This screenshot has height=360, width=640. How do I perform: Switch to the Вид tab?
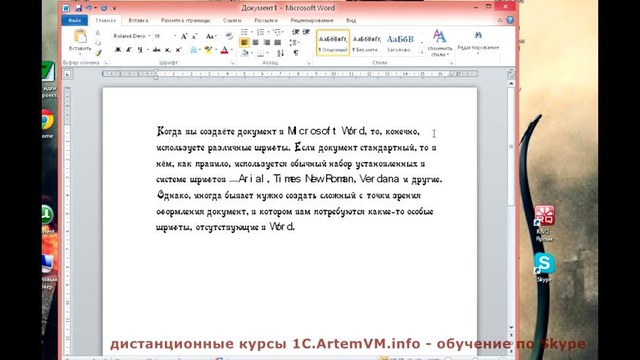click(x=351, y=20)
